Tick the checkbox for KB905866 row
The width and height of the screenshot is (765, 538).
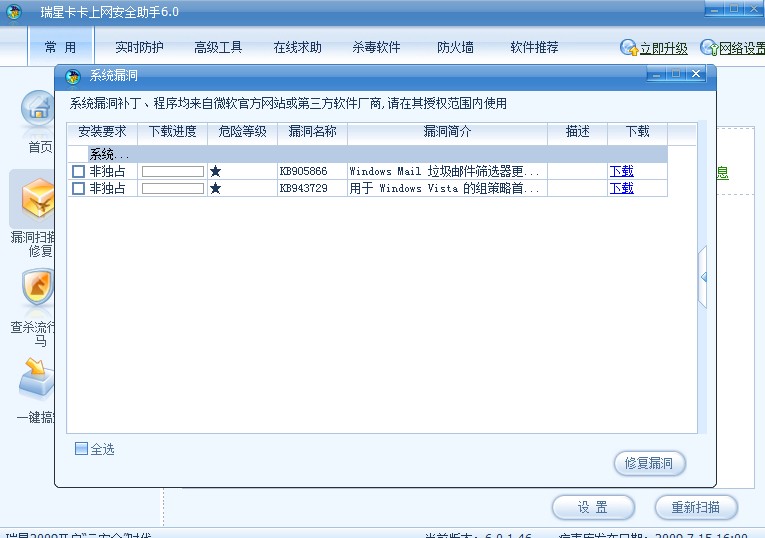pyautogui.click(x=79, y=171)
